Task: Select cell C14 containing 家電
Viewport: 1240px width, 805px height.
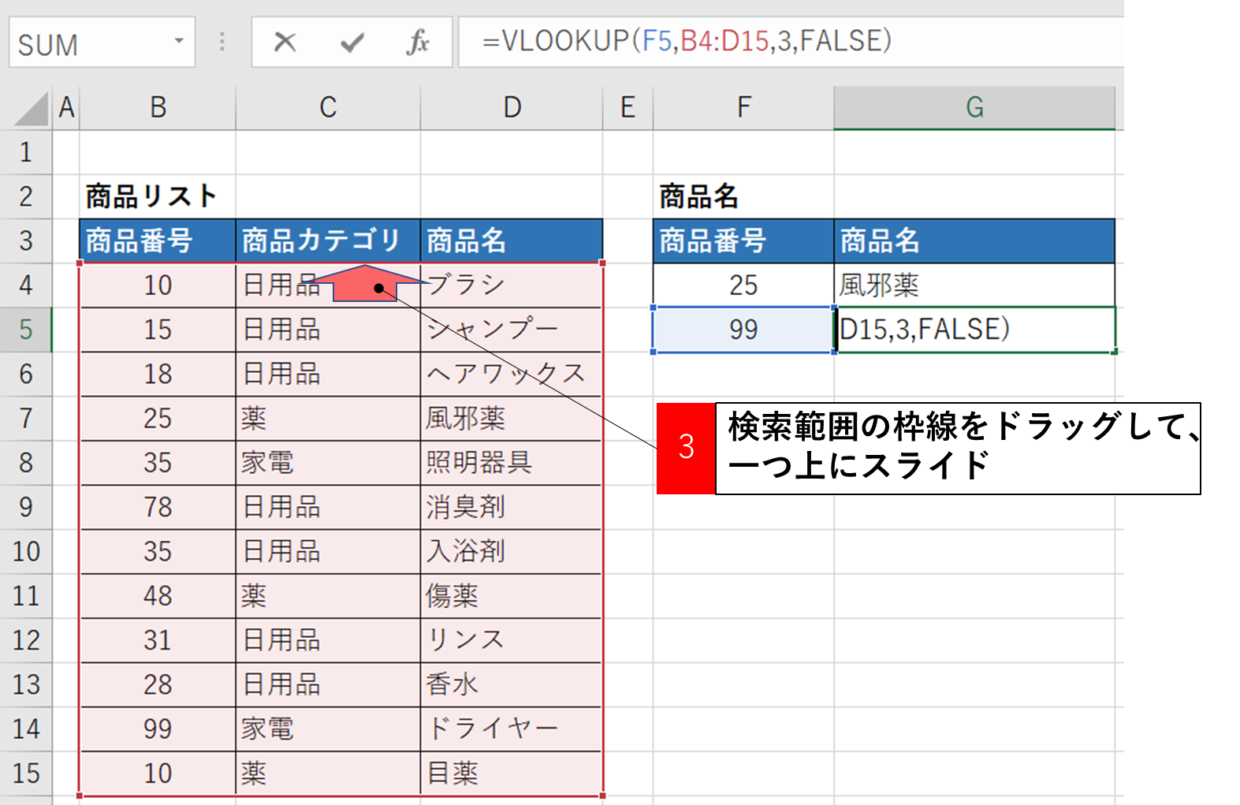Action: pos(328,728)
